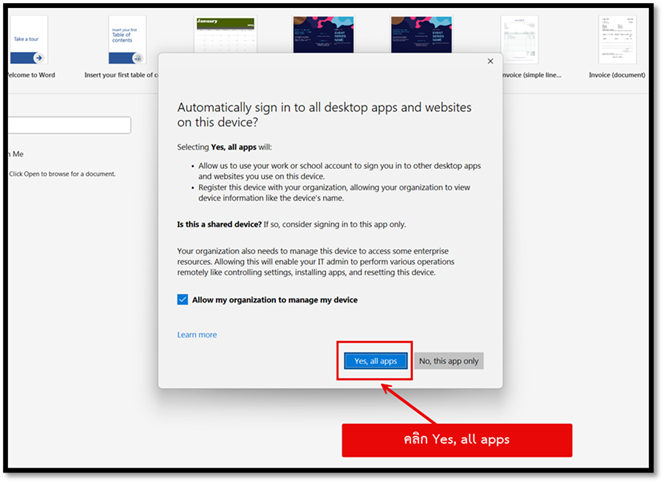The image size is (664, 483).
Task: Select the table of contents template thumbnail
Action: pyautogui.click(x=127, y=40)
